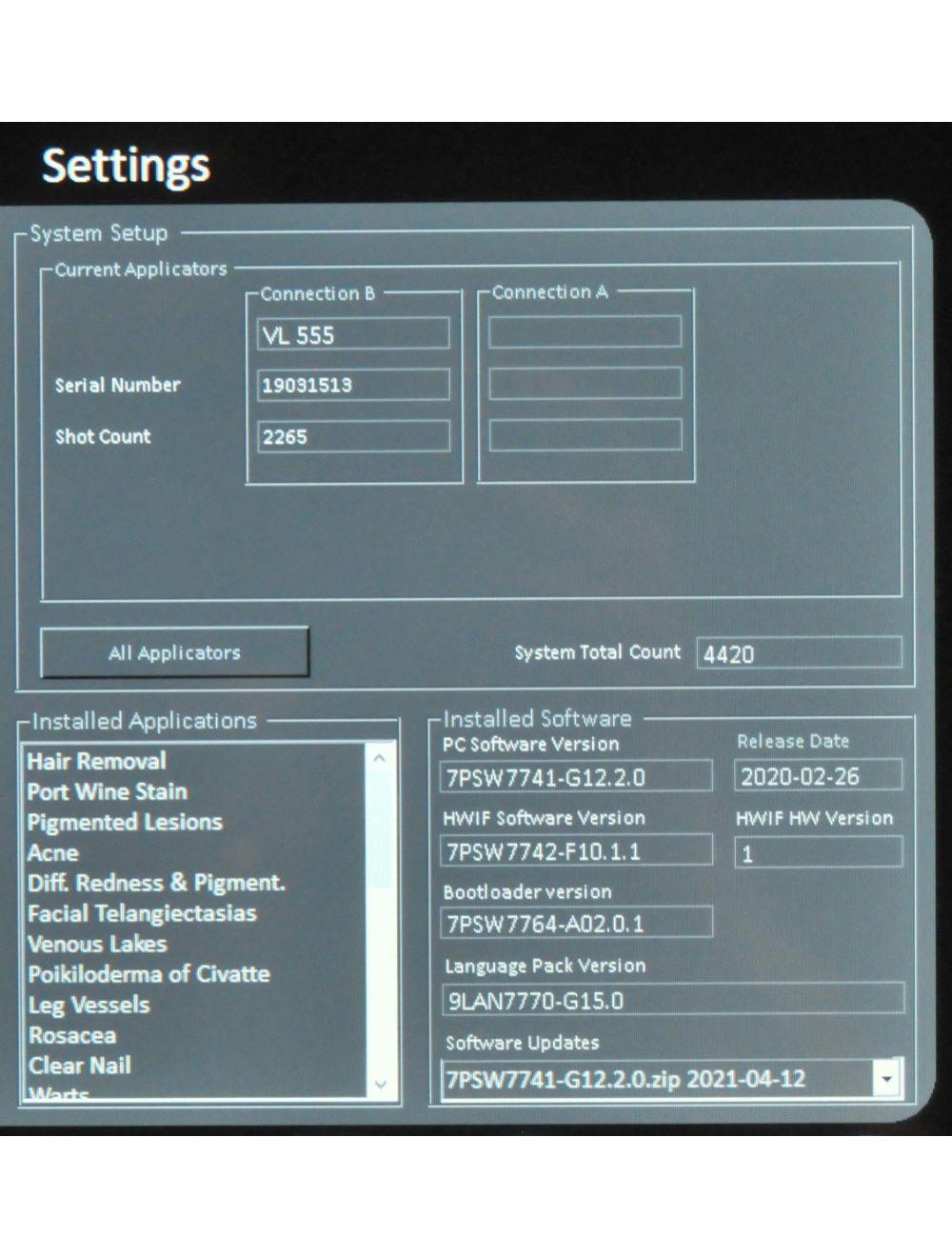The height and width of the screenshot is (1257, 952).
Task: Click the Connection B applicator name field
Action: point(353,334)
